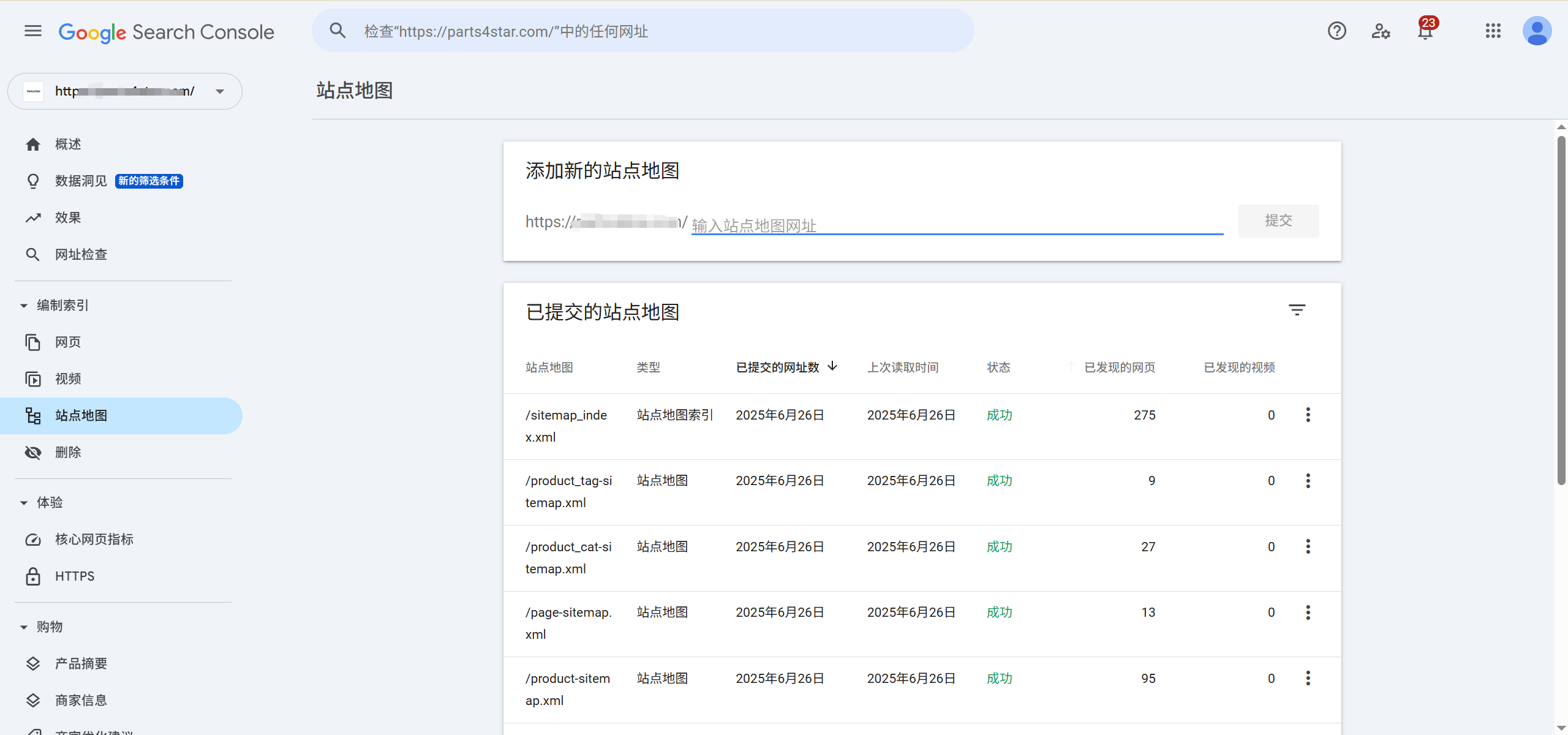Open the Search Console help icon
Image resolution: width=1568 pixels, height=735 pixels.
pyautogui.click(x=1337, y=31)
